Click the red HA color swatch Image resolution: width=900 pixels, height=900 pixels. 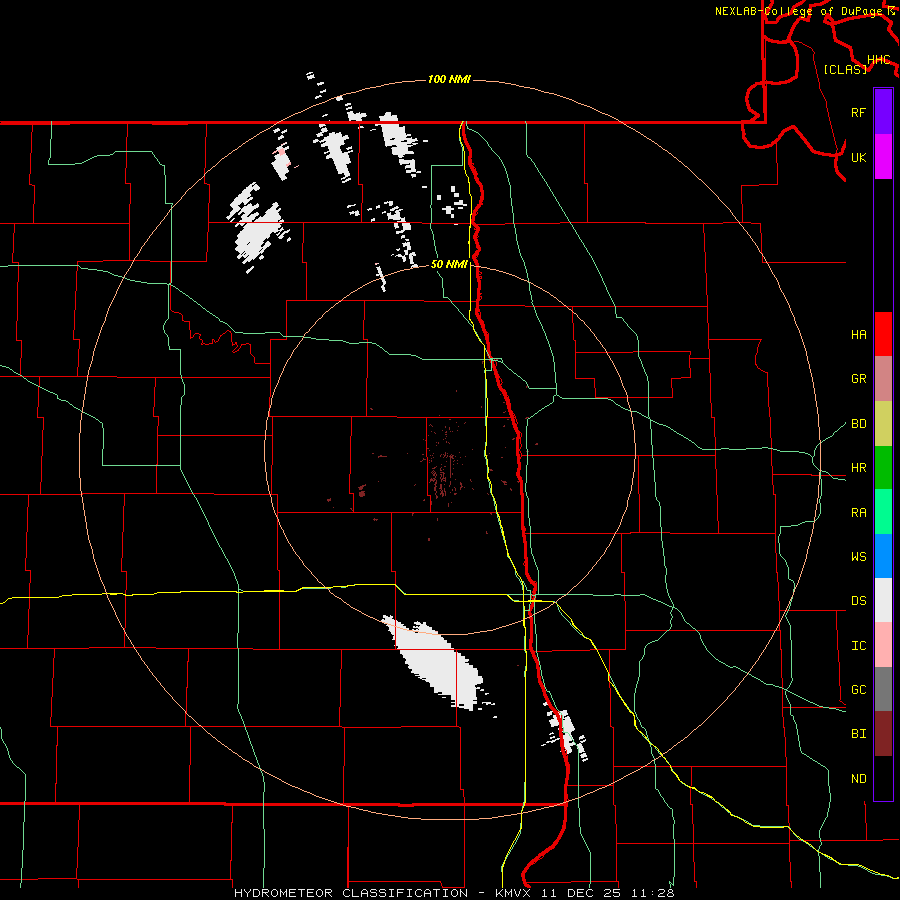[x=883, y=334]
